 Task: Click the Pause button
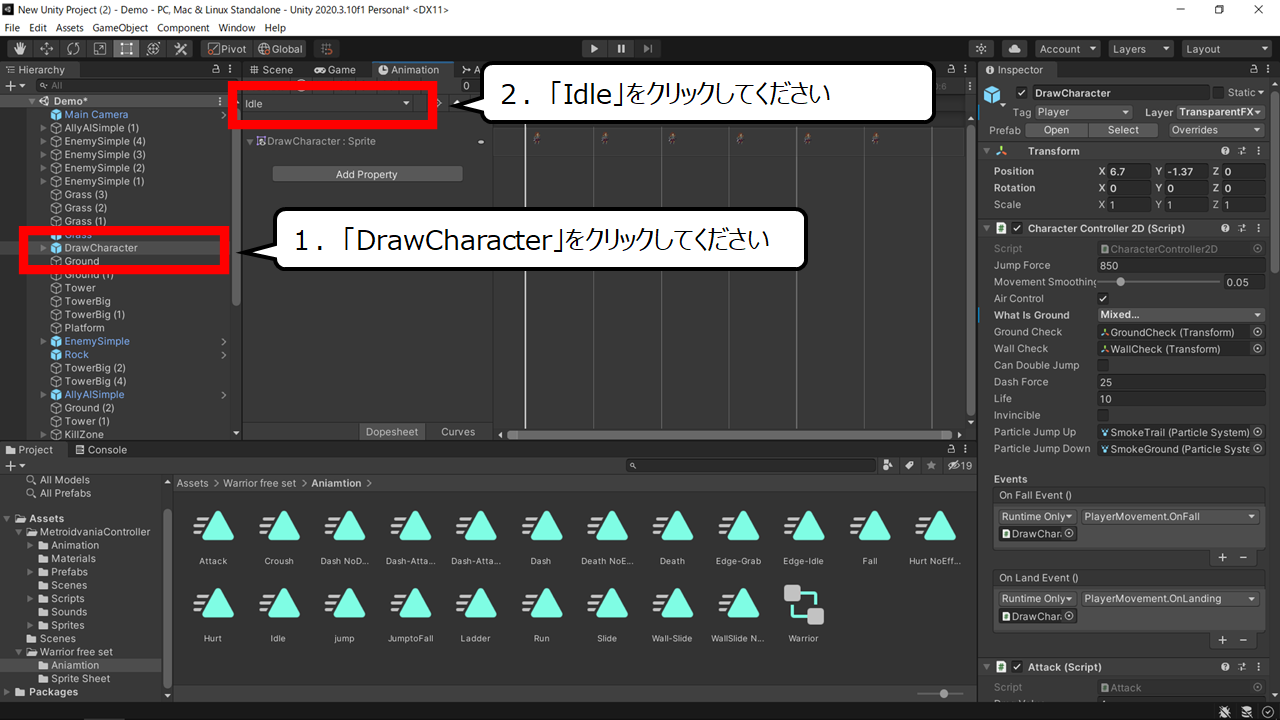point(621,48)
